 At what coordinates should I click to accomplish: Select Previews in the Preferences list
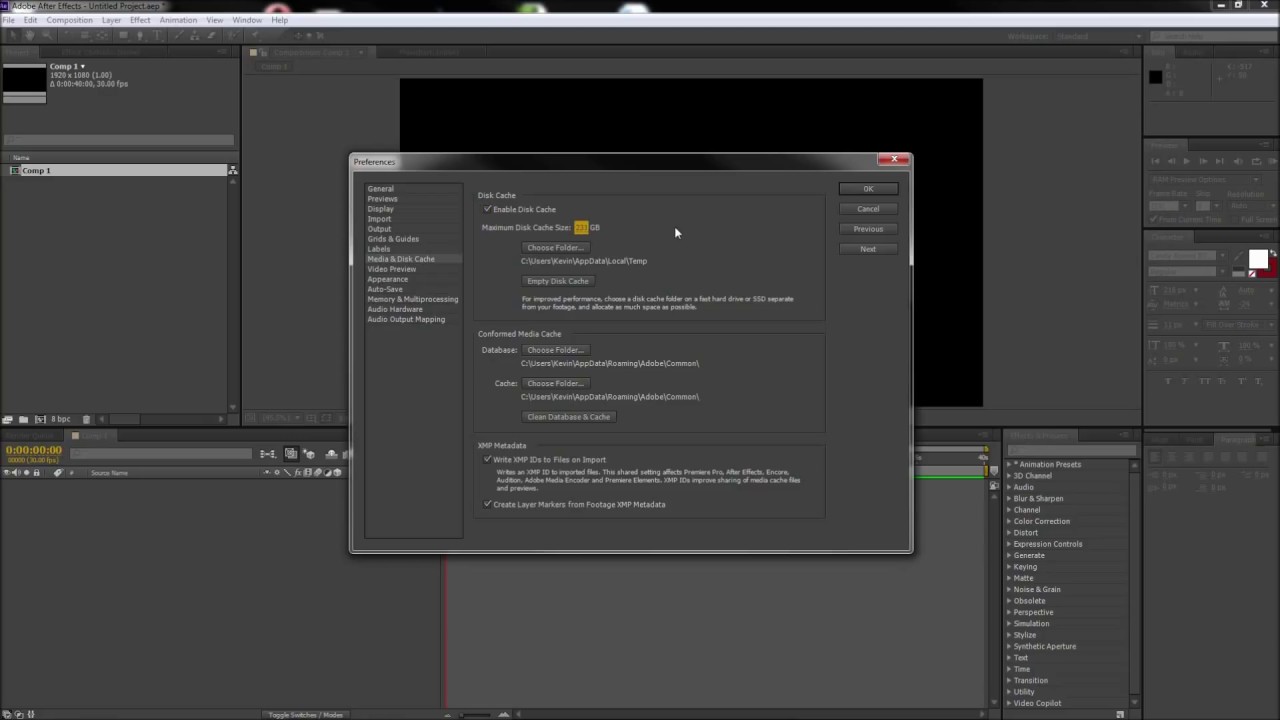(x=382, y=199)
